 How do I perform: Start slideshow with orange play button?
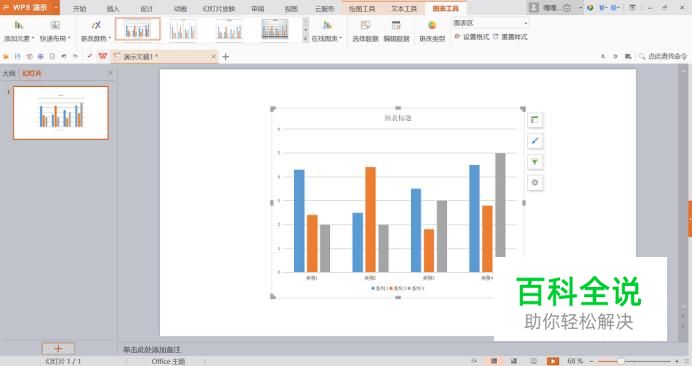pos(553,361)
